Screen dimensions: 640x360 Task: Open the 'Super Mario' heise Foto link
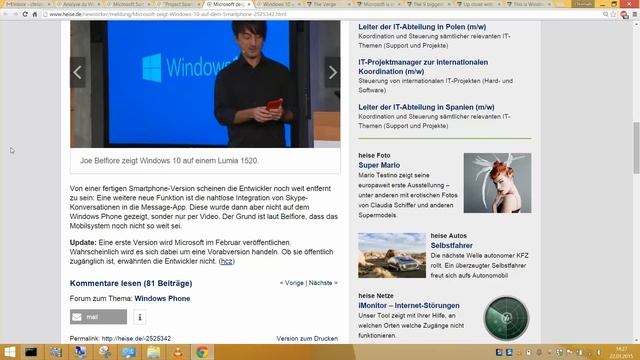click(379, 165)
